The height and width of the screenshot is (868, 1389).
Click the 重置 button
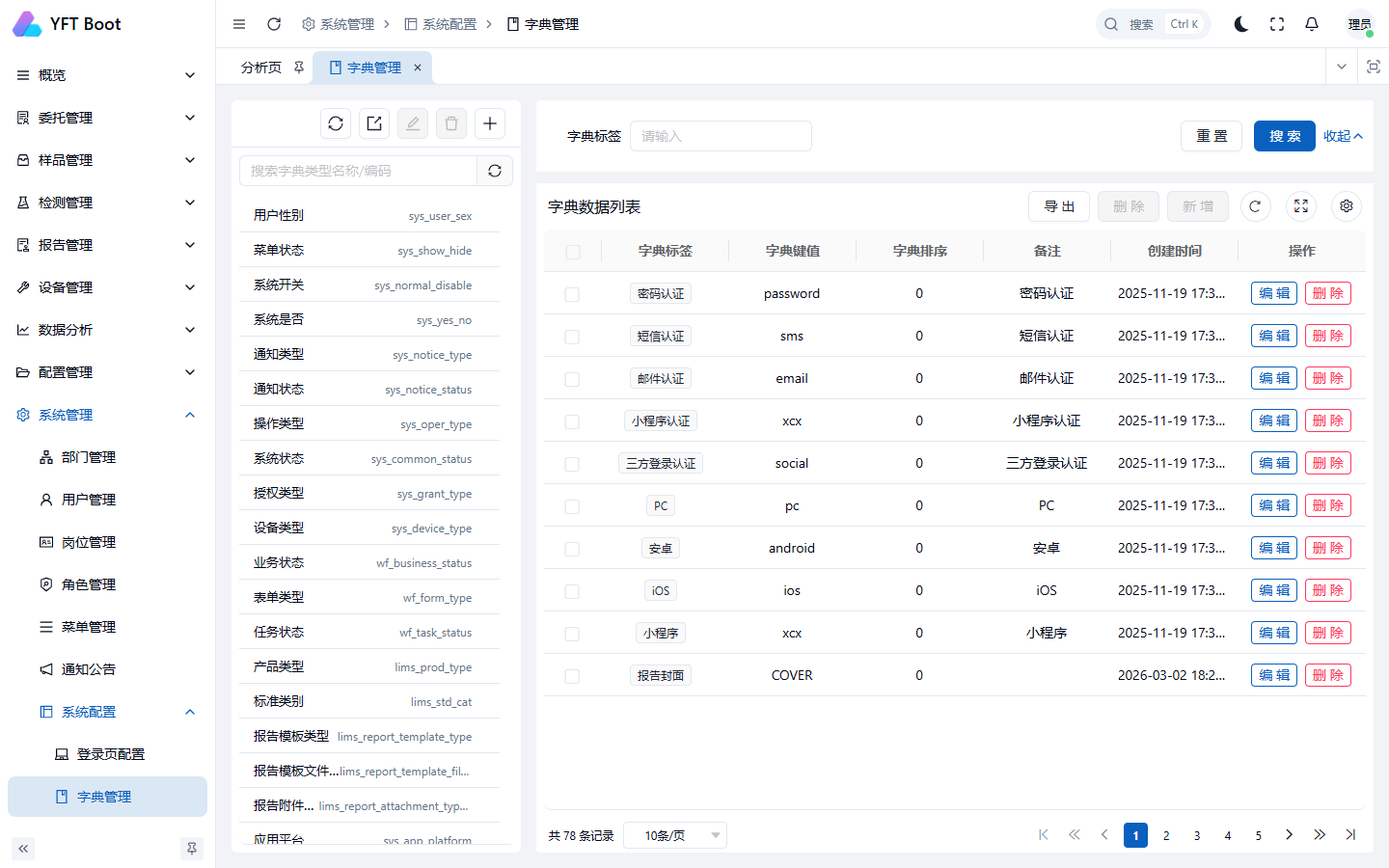coord(1212,136)
